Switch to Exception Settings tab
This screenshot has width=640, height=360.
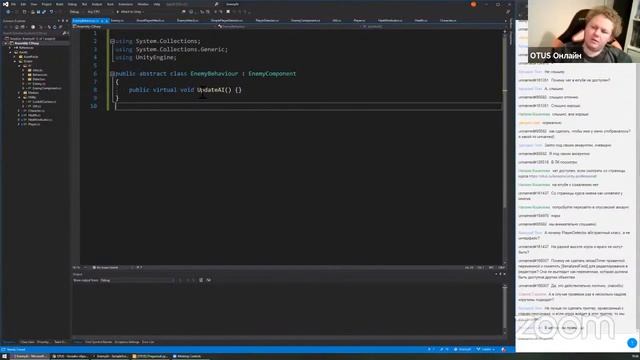(x=127, y=342)
